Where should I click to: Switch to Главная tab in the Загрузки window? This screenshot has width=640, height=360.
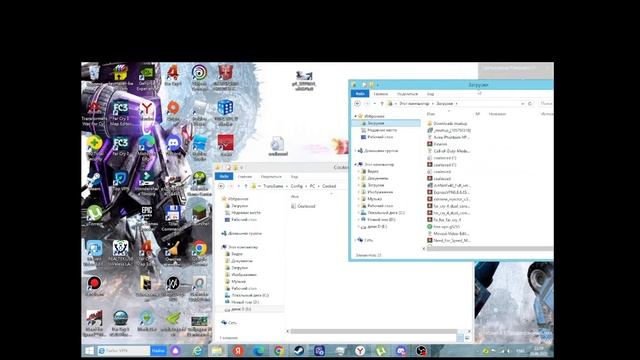pos(381,94)
